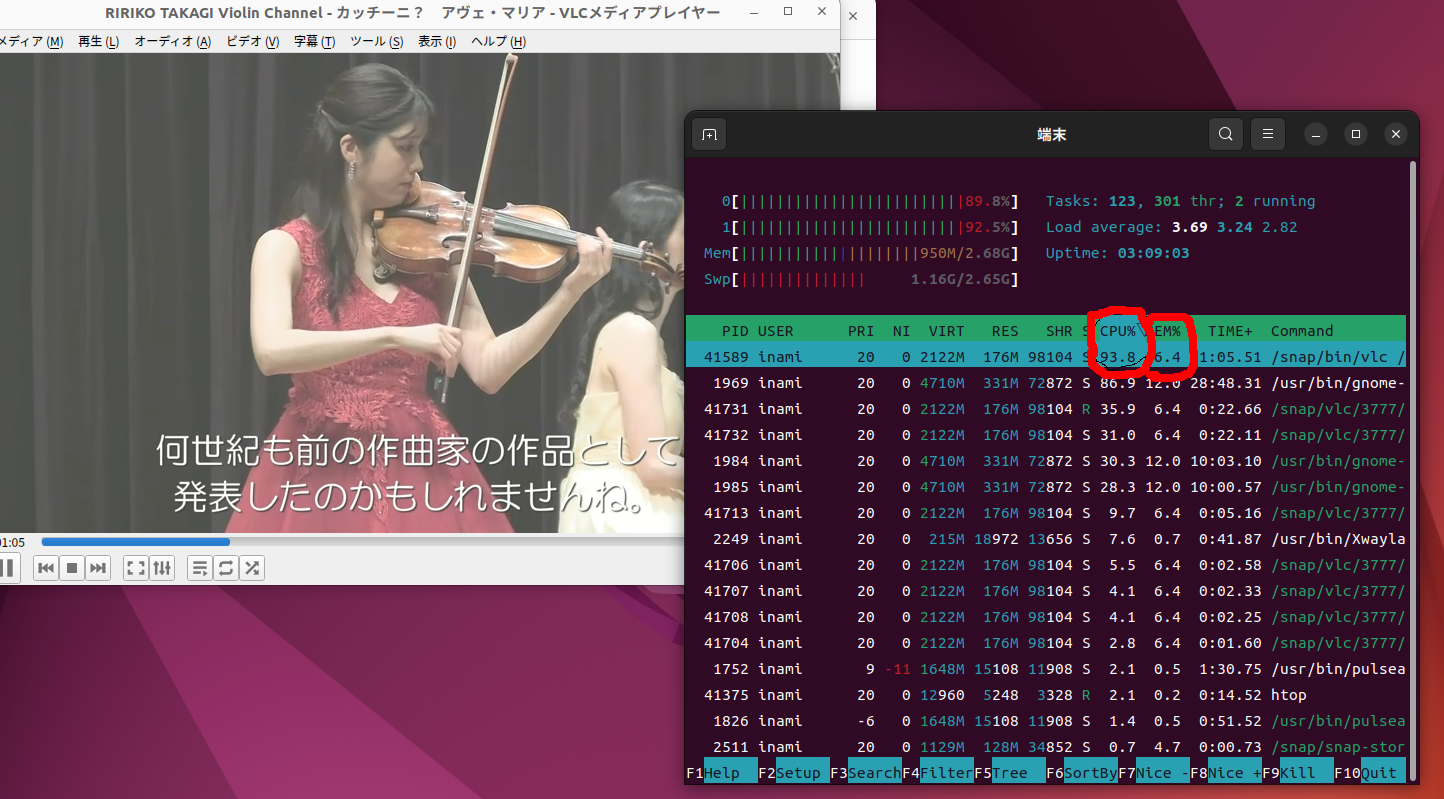Select the process row with PID 41713
The height and width of the screenshot is (799, 1444).
pos(1046,513)
